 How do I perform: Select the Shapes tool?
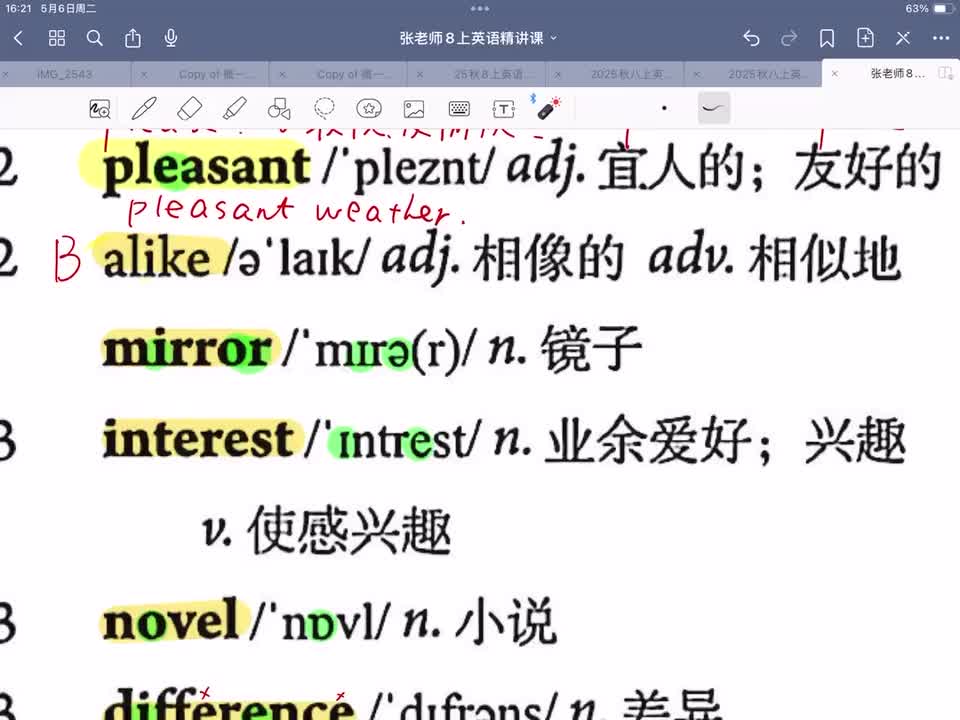click(279, 109)
